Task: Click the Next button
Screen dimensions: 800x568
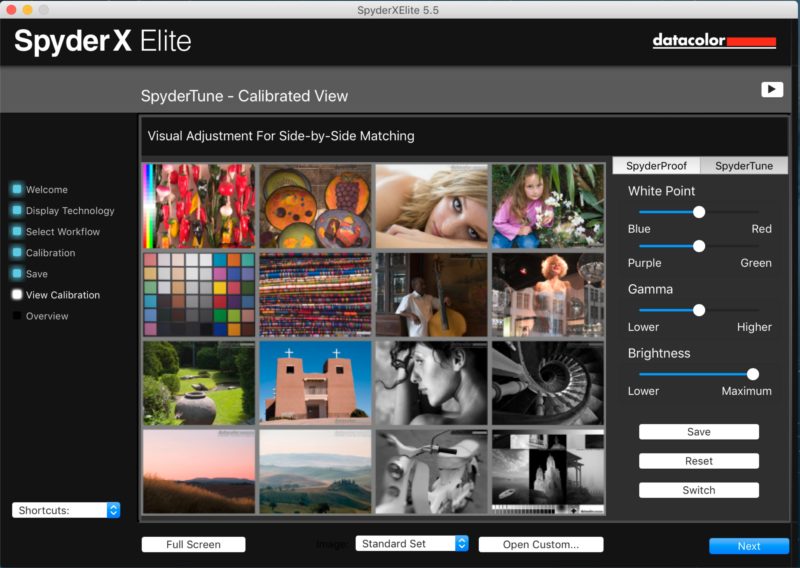Action: coord(749,546)
